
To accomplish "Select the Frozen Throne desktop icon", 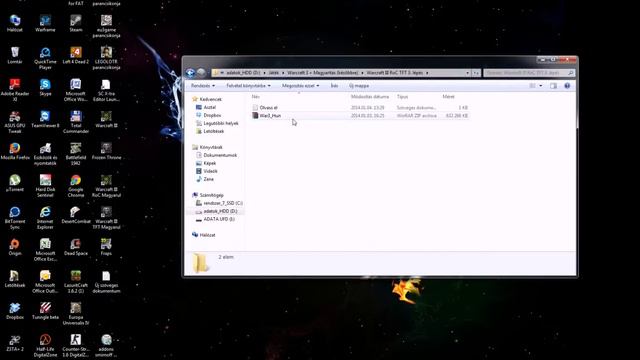I will point(106,151).
